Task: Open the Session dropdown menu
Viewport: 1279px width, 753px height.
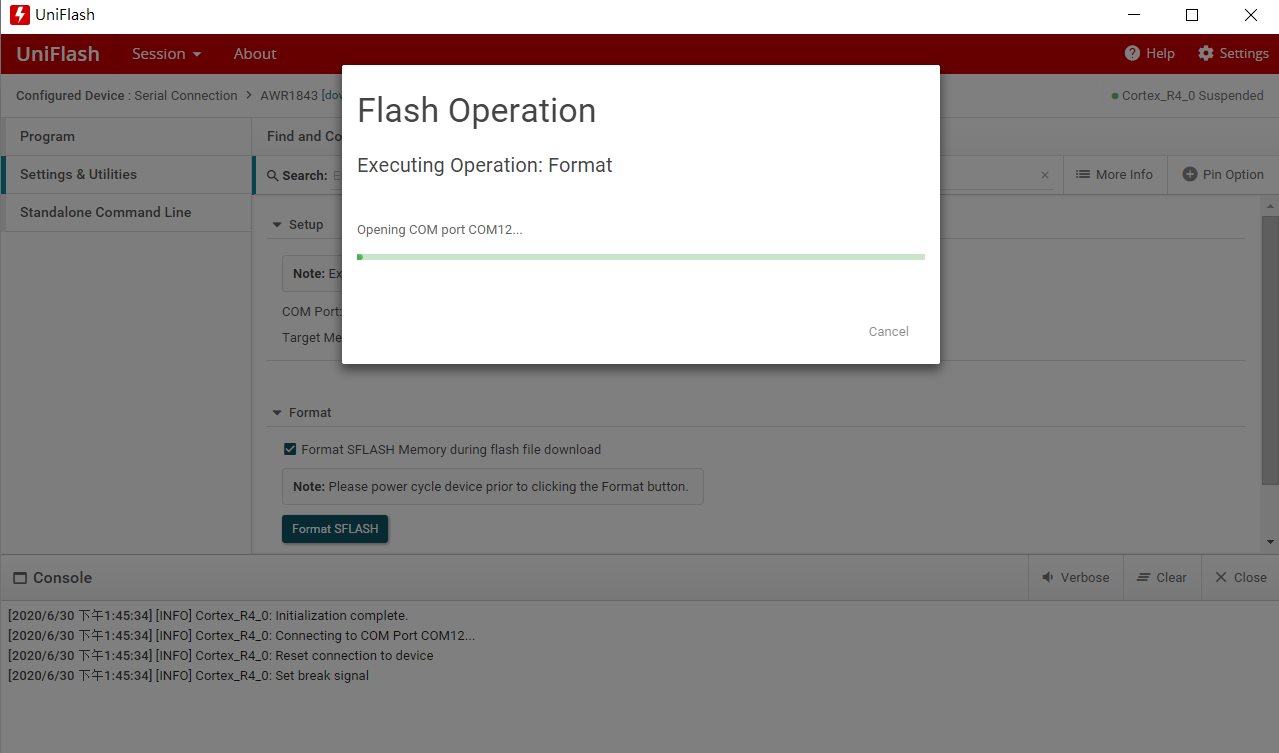Action: coord(167,54)
